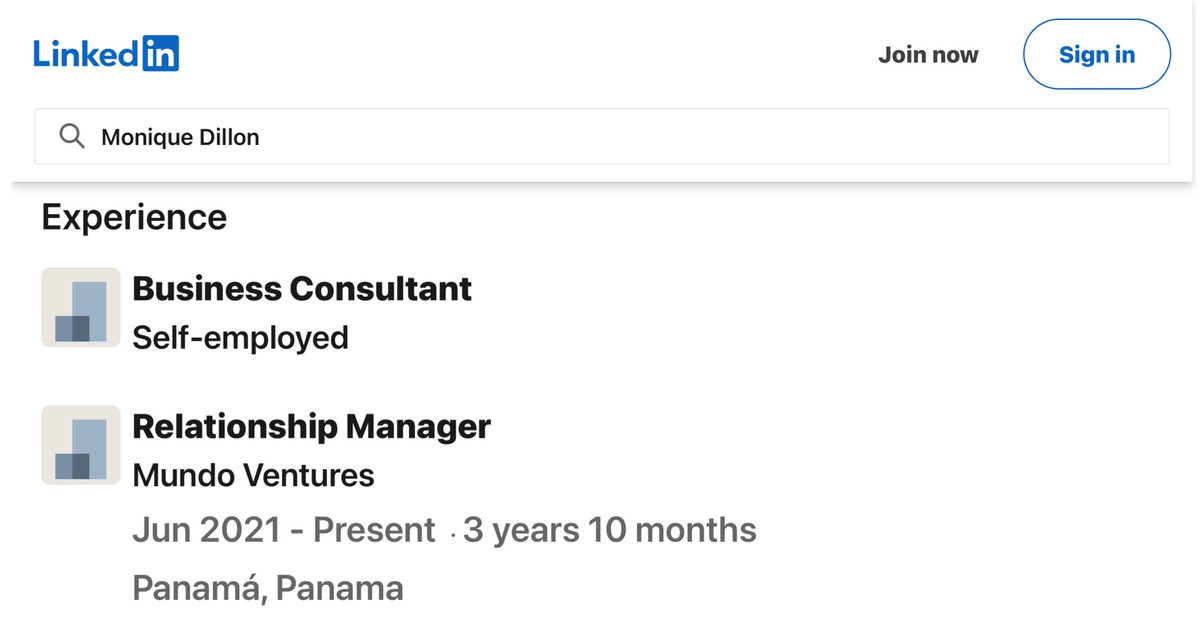Click the 'Jun 2021 - Present' date range
The image size is (1200, 625).
[x=283, y=530]
